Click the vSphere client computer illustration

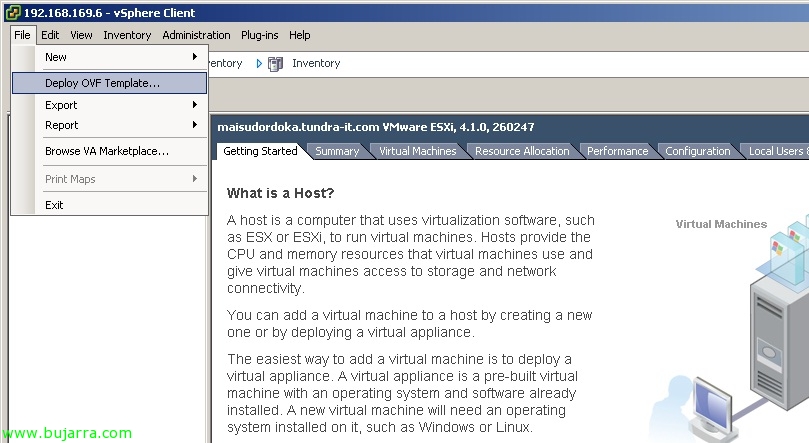tap(712, 410)
